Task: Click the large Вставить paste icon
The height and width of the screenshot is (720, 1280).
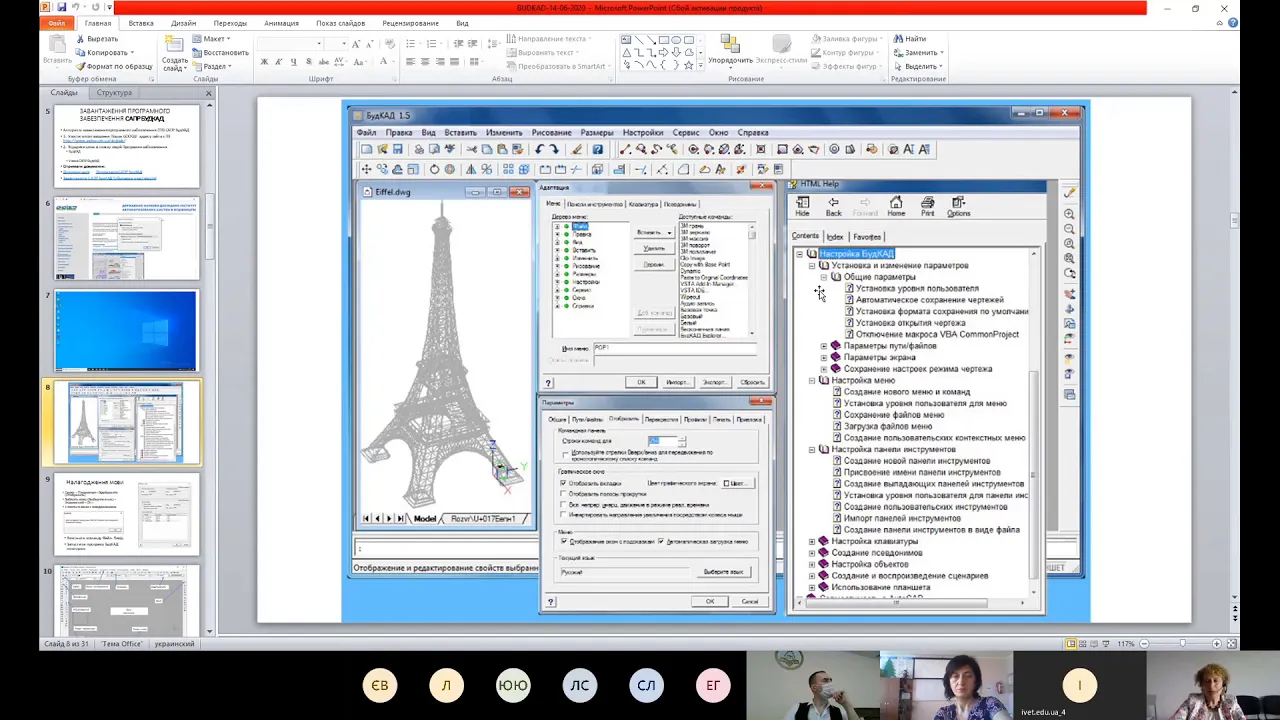Action: click(x=57, y=46)
